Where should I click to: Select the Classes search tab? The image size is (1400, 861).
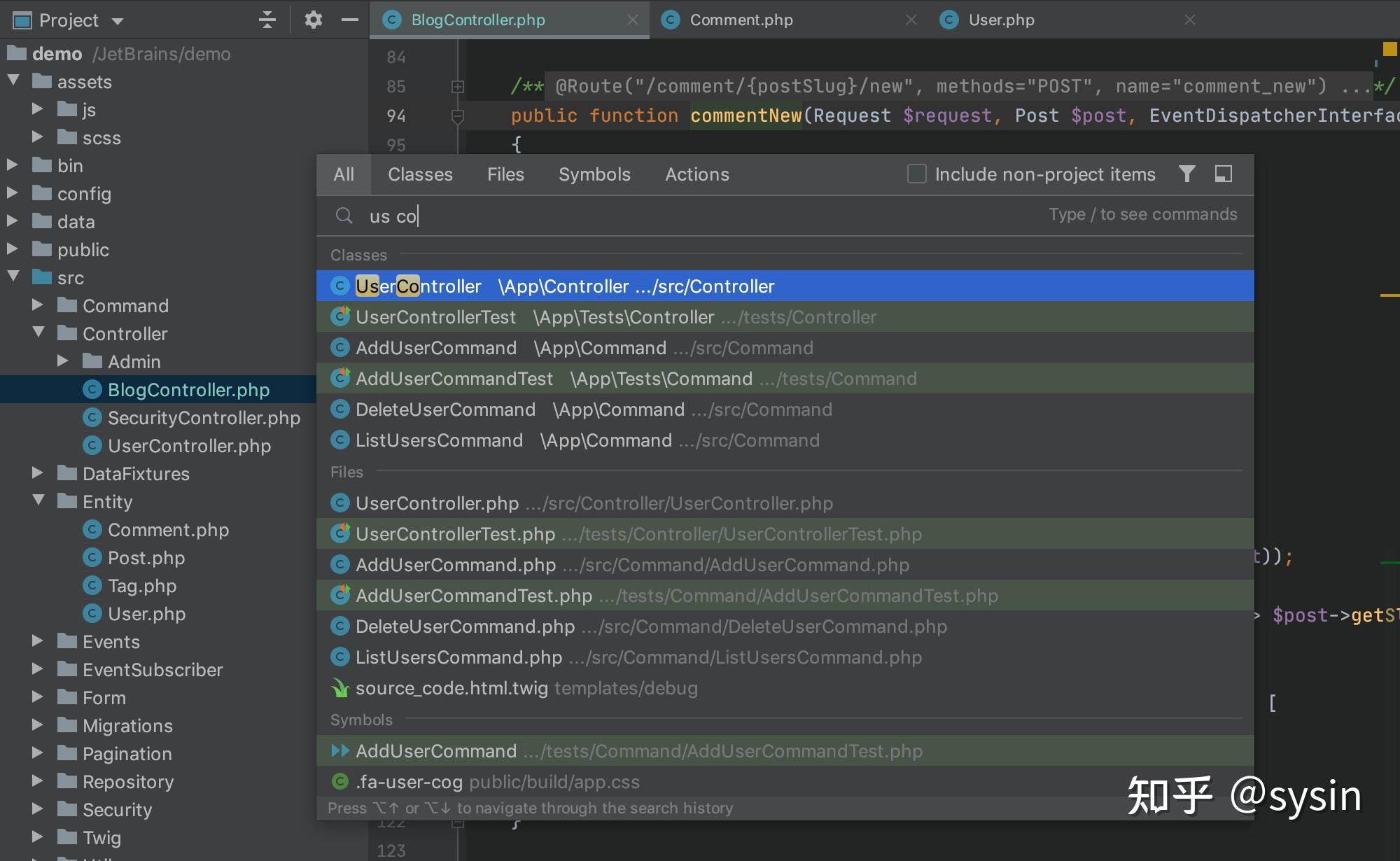420,174
